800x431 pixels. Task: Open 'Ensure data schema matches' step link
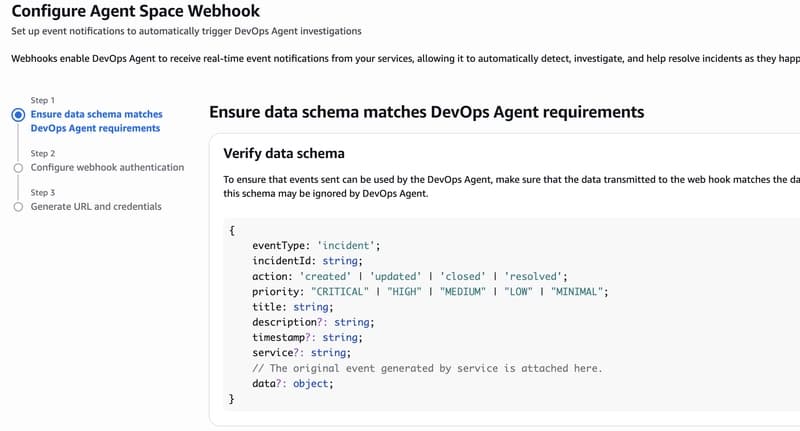click(x=96, y=121)
